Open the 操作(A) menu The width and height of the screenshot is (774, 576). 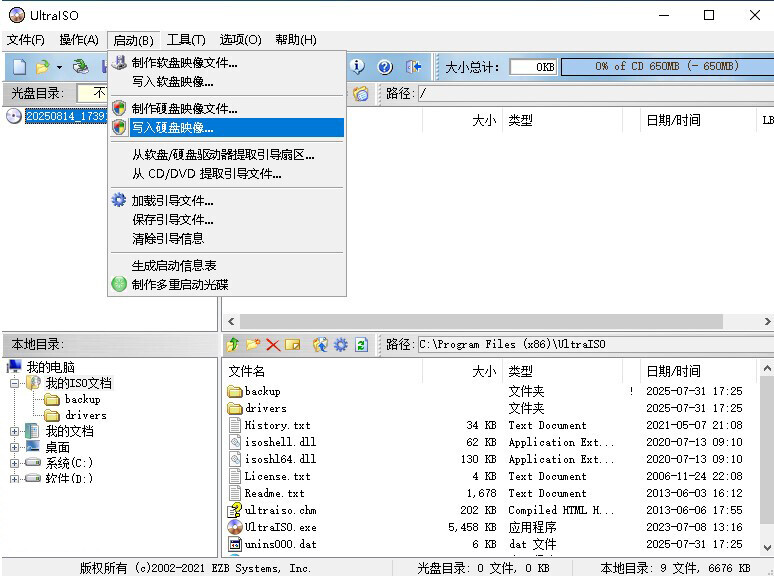78,40
